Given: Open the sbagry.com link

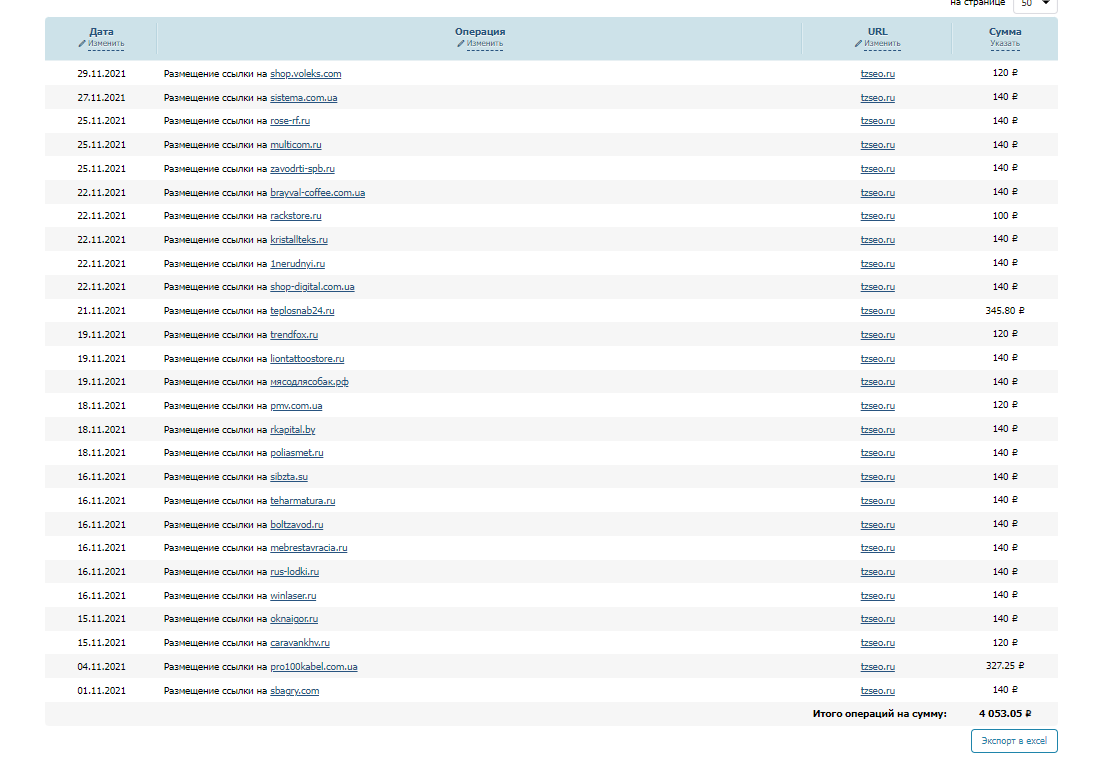Looking at the screenshot, I should pyautogui.click(x=295, y=691).
